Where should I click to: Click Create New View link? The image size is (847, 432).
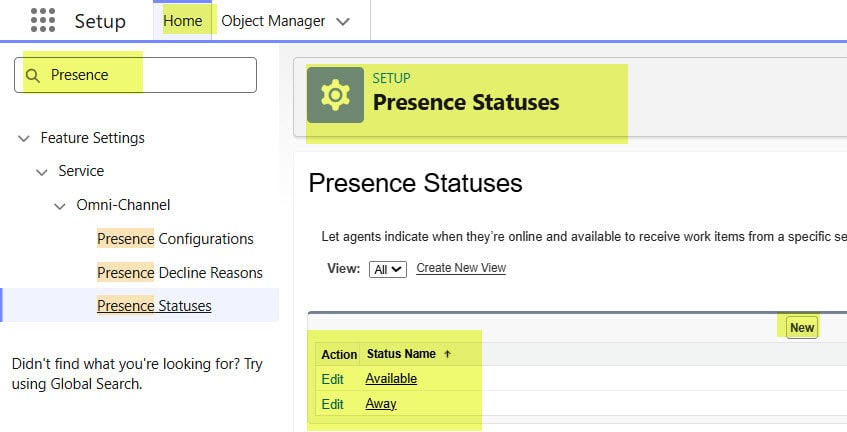(461, 268)
